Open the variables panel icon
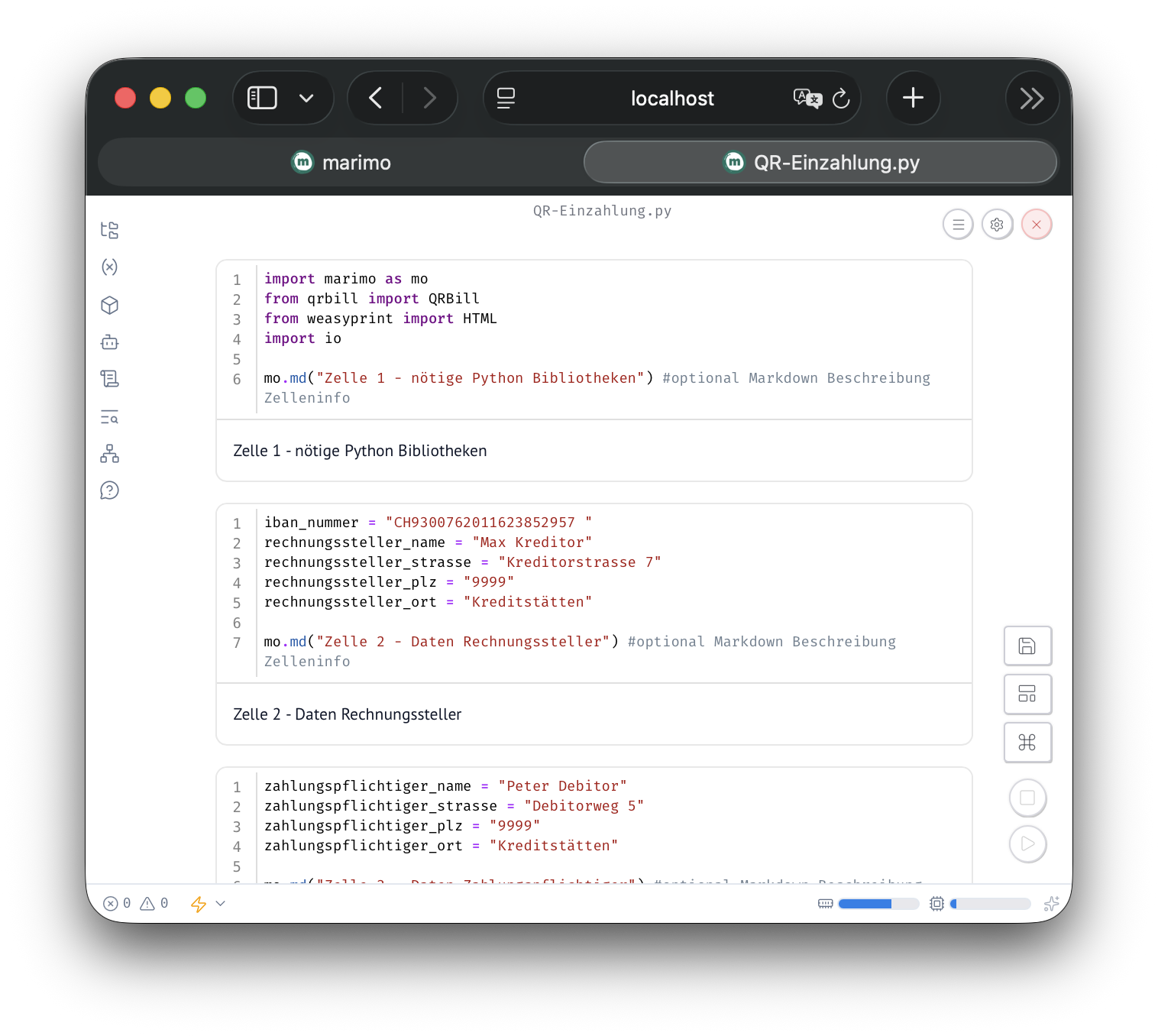 [110, 267]
